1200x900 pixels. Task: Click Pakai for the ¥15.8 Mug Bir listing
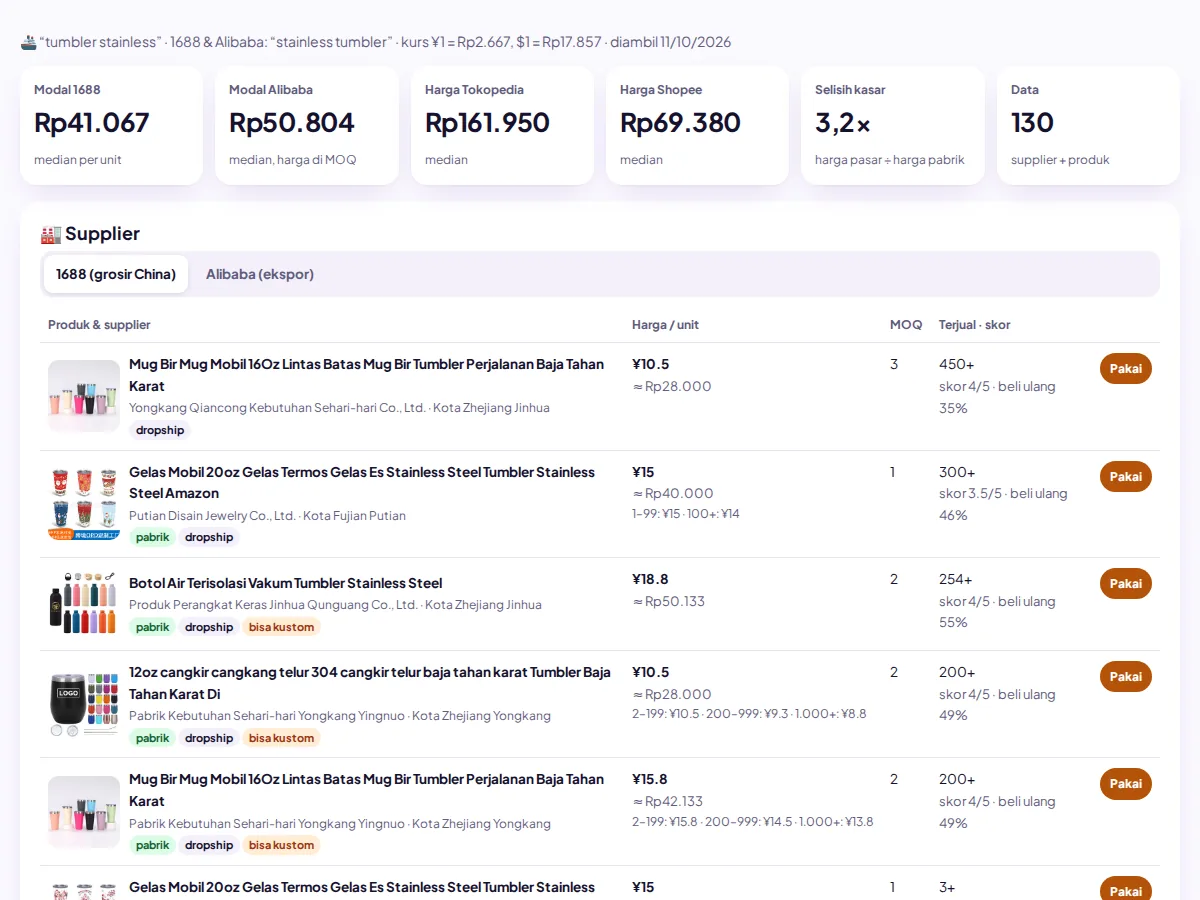[x=1125, y=784]
